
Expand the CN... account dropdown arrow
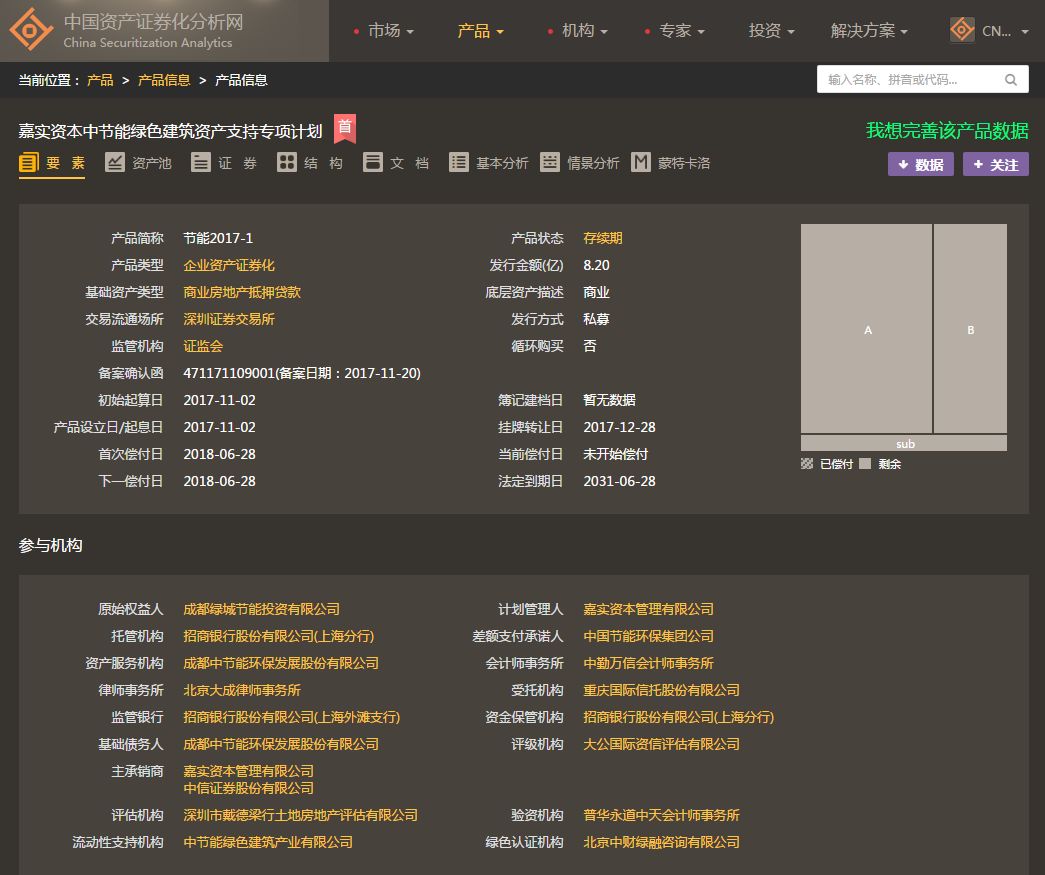point(1025,31)
